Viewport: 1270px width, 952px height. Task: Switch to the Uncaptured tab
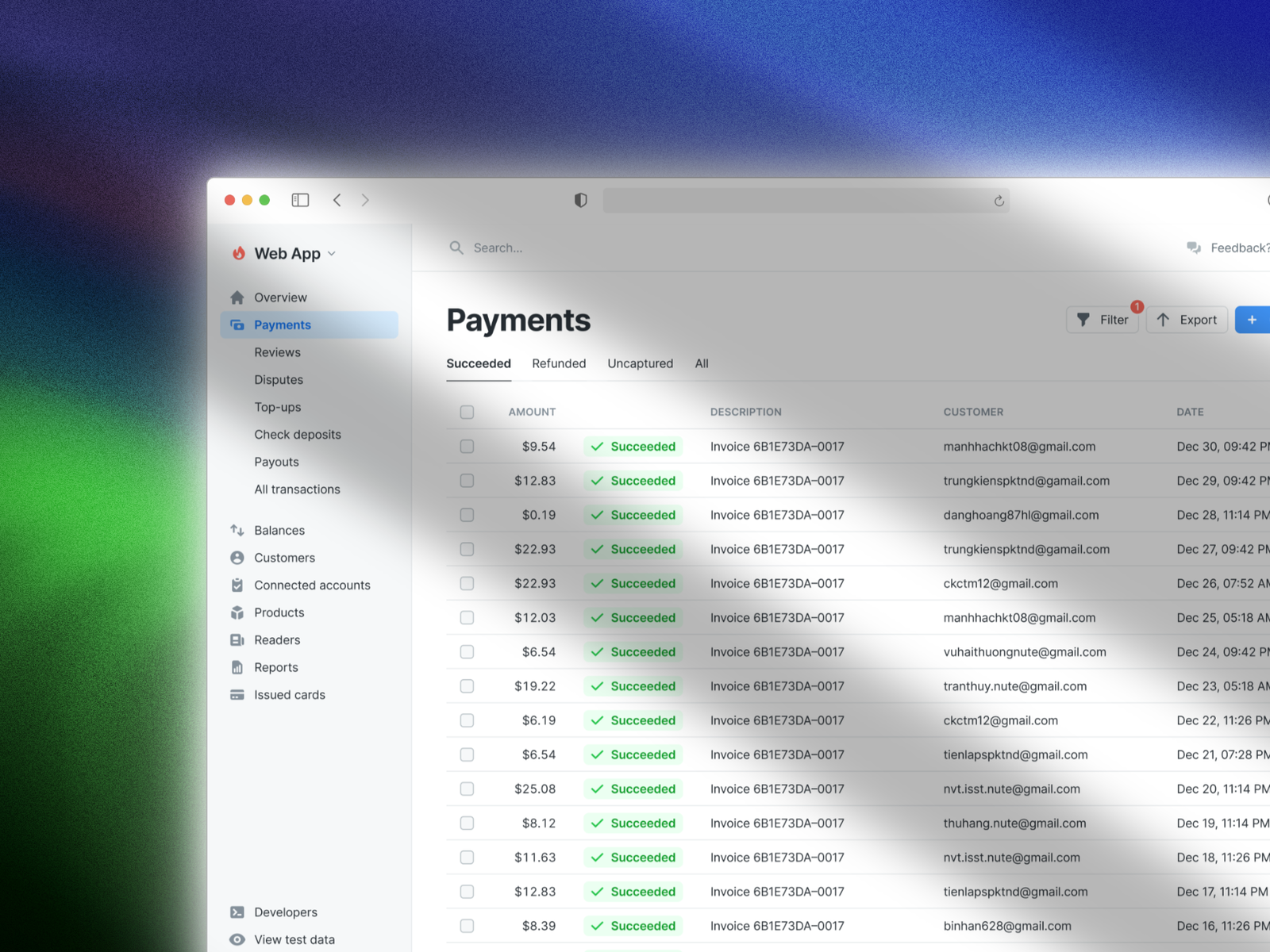pyautogui.click(x=640, y=363)
